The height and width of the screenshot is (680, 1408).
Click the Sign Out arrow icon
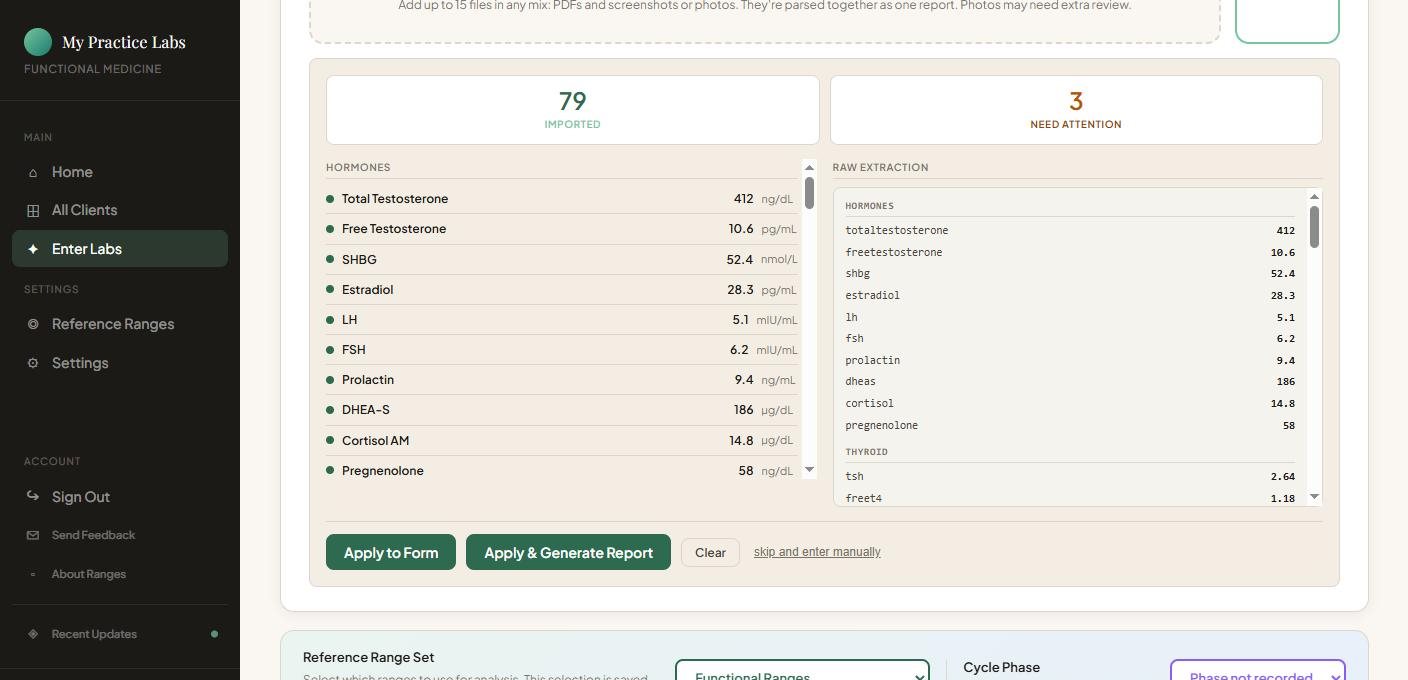click(x=33, y=497)
